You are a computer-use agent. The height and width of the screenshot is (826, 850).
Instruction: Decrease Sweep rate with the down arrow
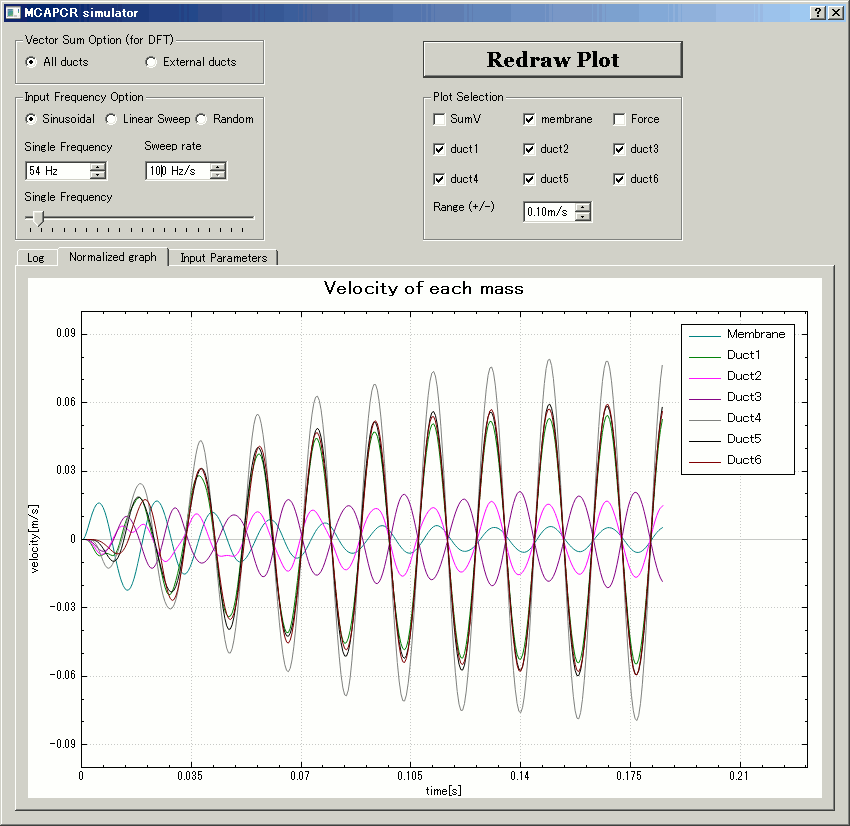click(x=218, y=175)
